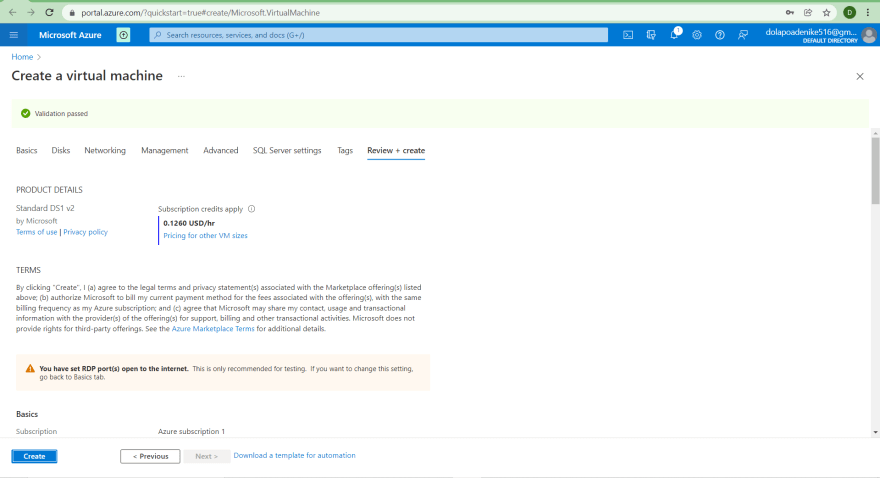Click the RDP warning triangle icon
This screenshot has width=880, height=478.
click(30, 369)
